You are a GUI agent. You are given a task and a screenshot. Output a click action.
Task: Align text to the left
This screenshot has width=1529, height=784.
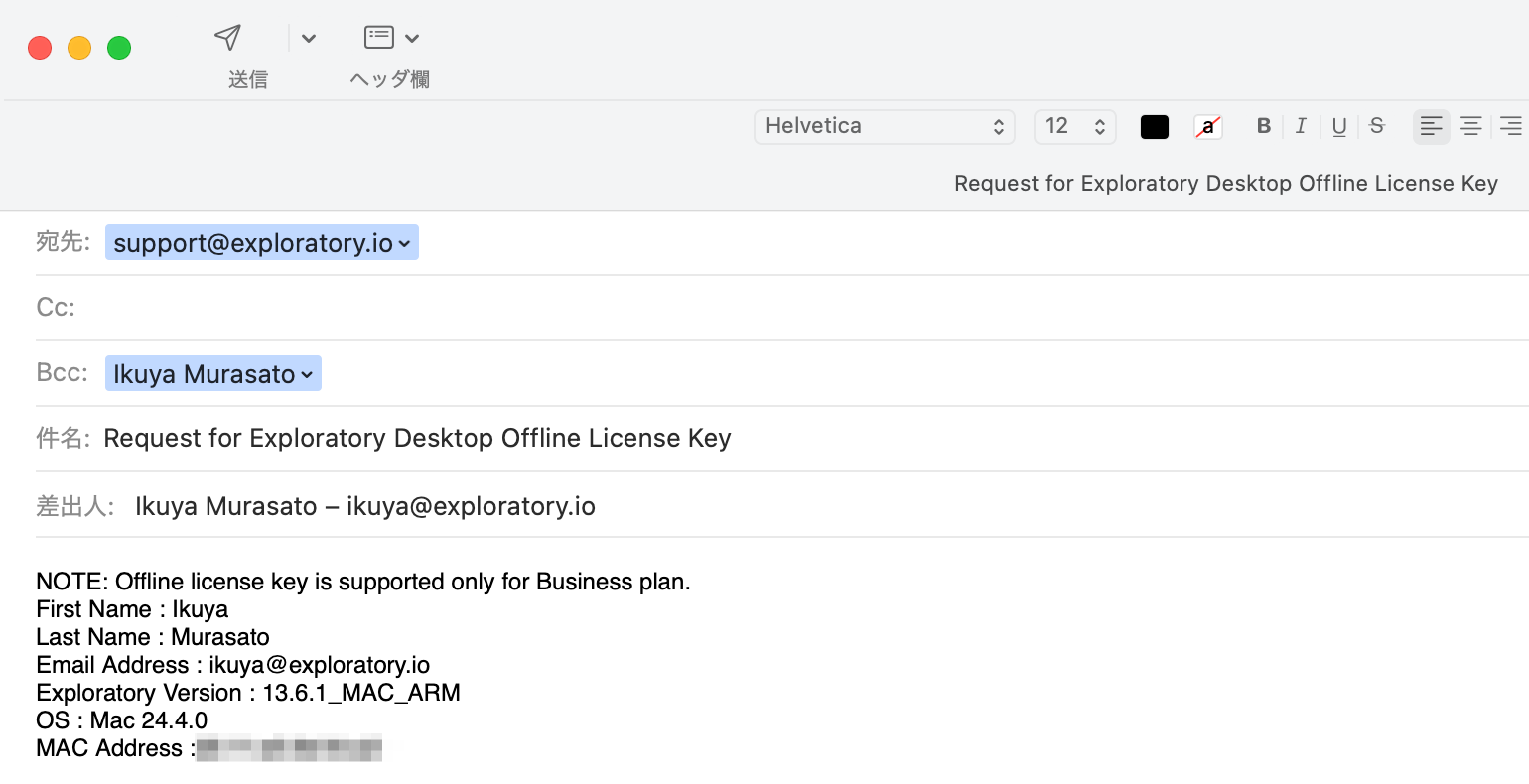coord(1431,126)
